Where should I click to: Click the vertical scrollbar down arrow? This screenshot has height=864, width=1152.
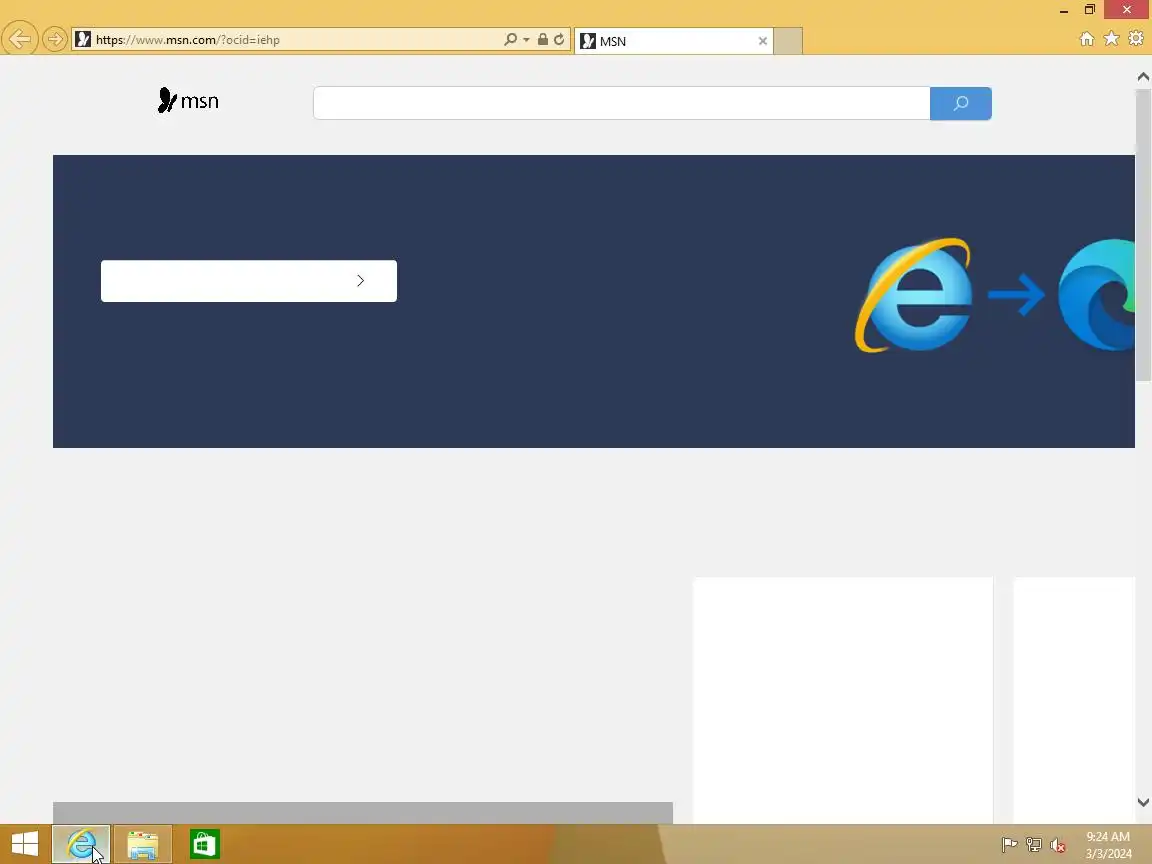click(x=1143, y=802)
